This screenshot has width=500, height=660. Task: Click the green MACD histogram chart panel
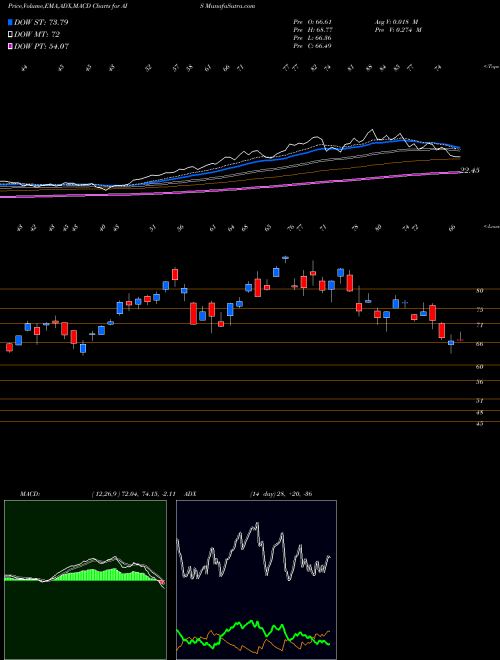pyautogui.click(x=85, y=580)
